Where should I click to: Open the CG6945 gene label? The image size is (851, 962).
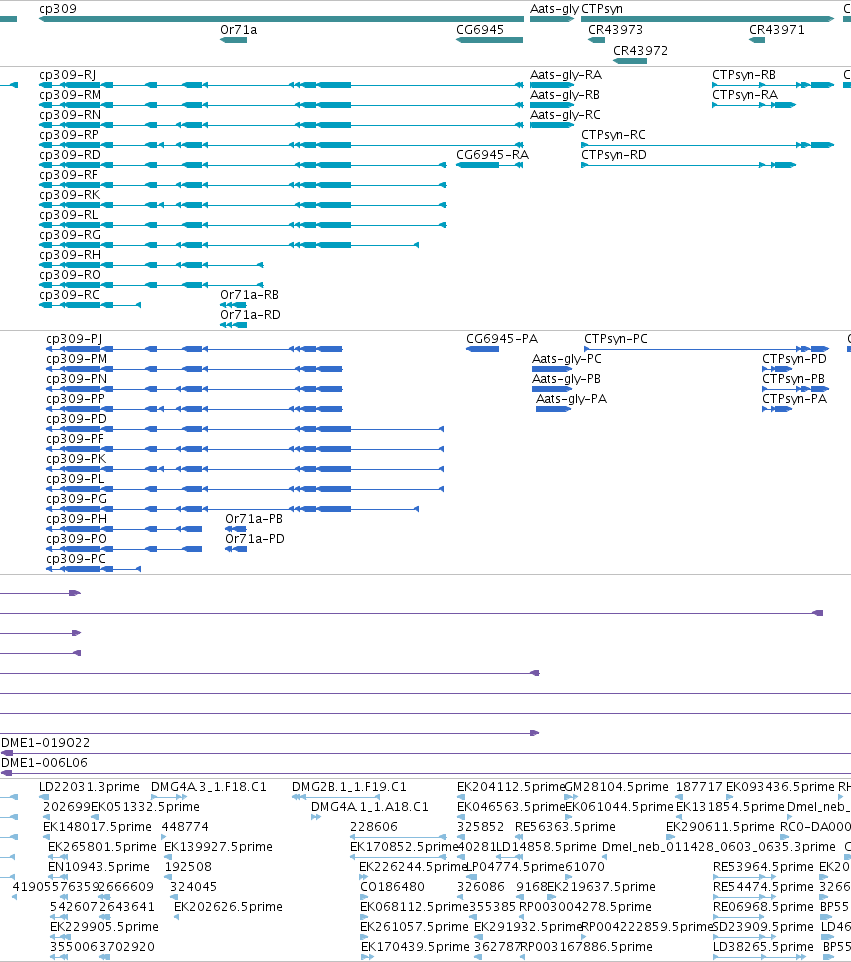click(480, 29)
